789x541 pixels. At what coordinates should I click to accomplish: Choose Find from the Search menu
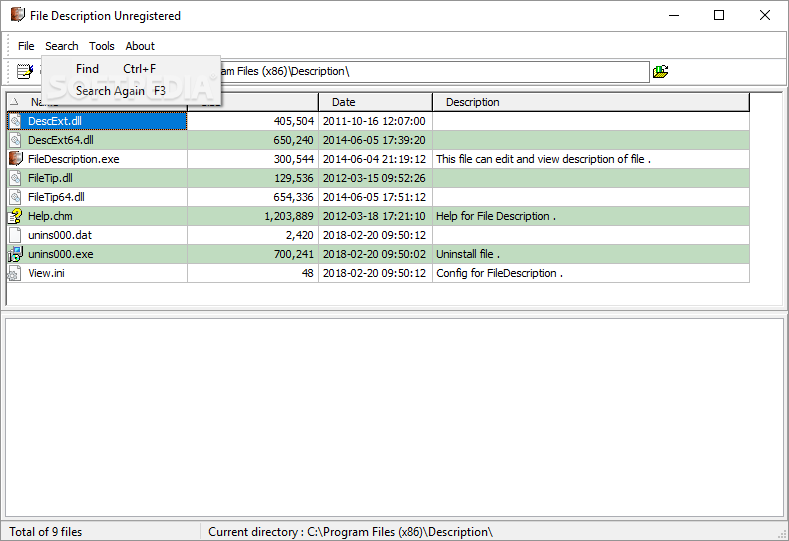point(131,69)
